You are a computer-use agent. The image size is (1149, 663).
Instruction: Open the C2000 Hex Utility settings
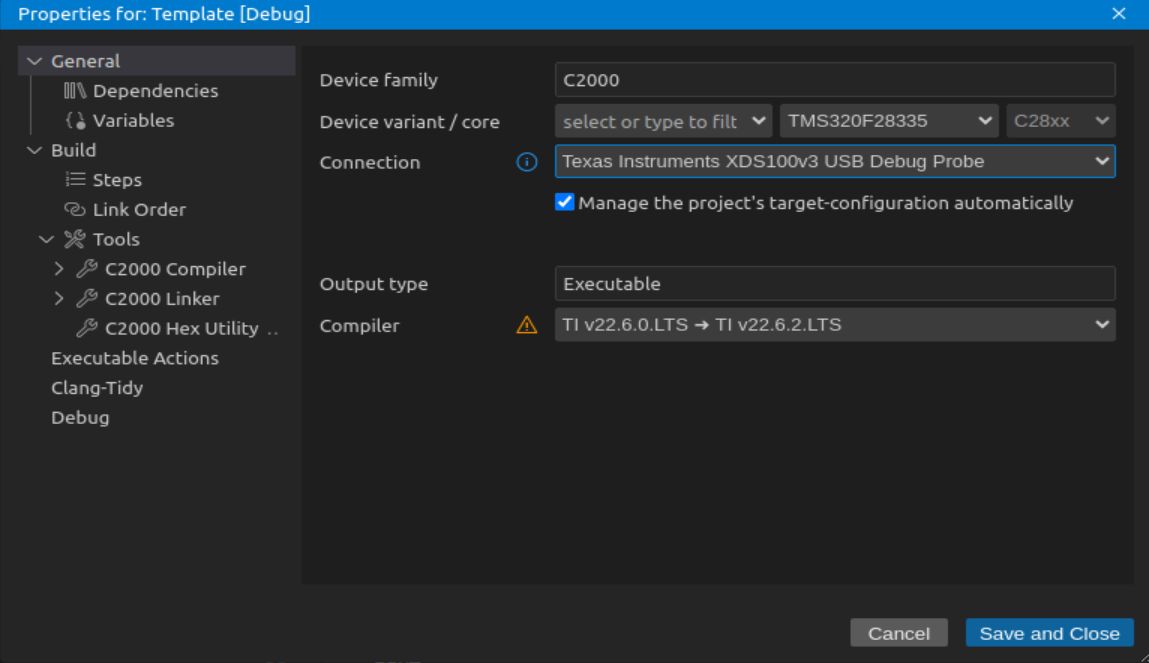182,328
